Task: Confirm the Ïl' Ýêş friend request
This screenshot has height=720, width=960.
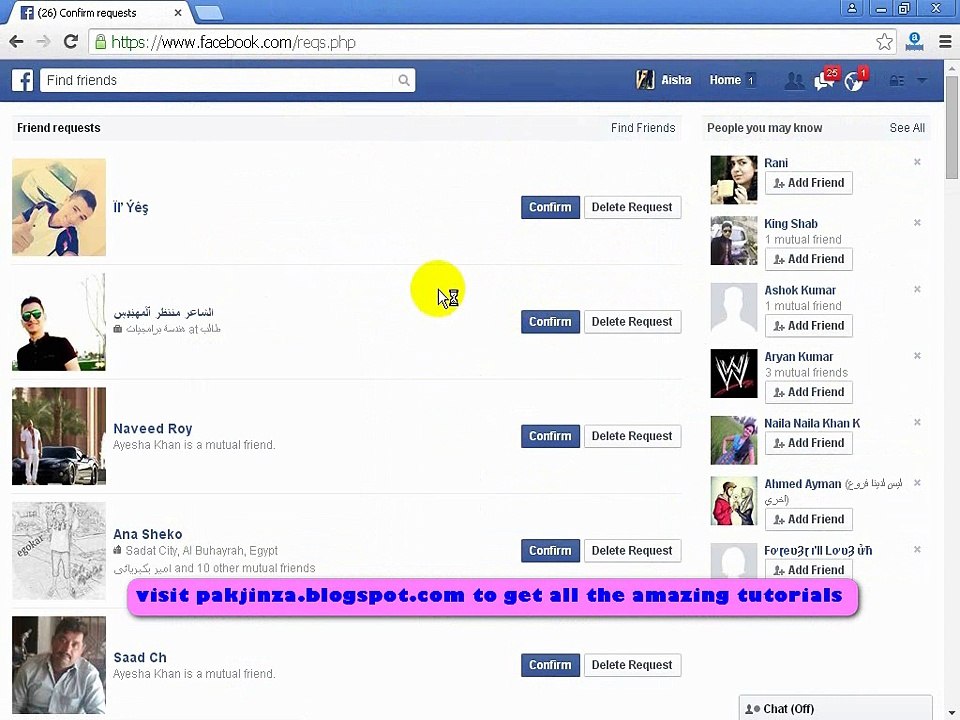Action: [550, 208]
